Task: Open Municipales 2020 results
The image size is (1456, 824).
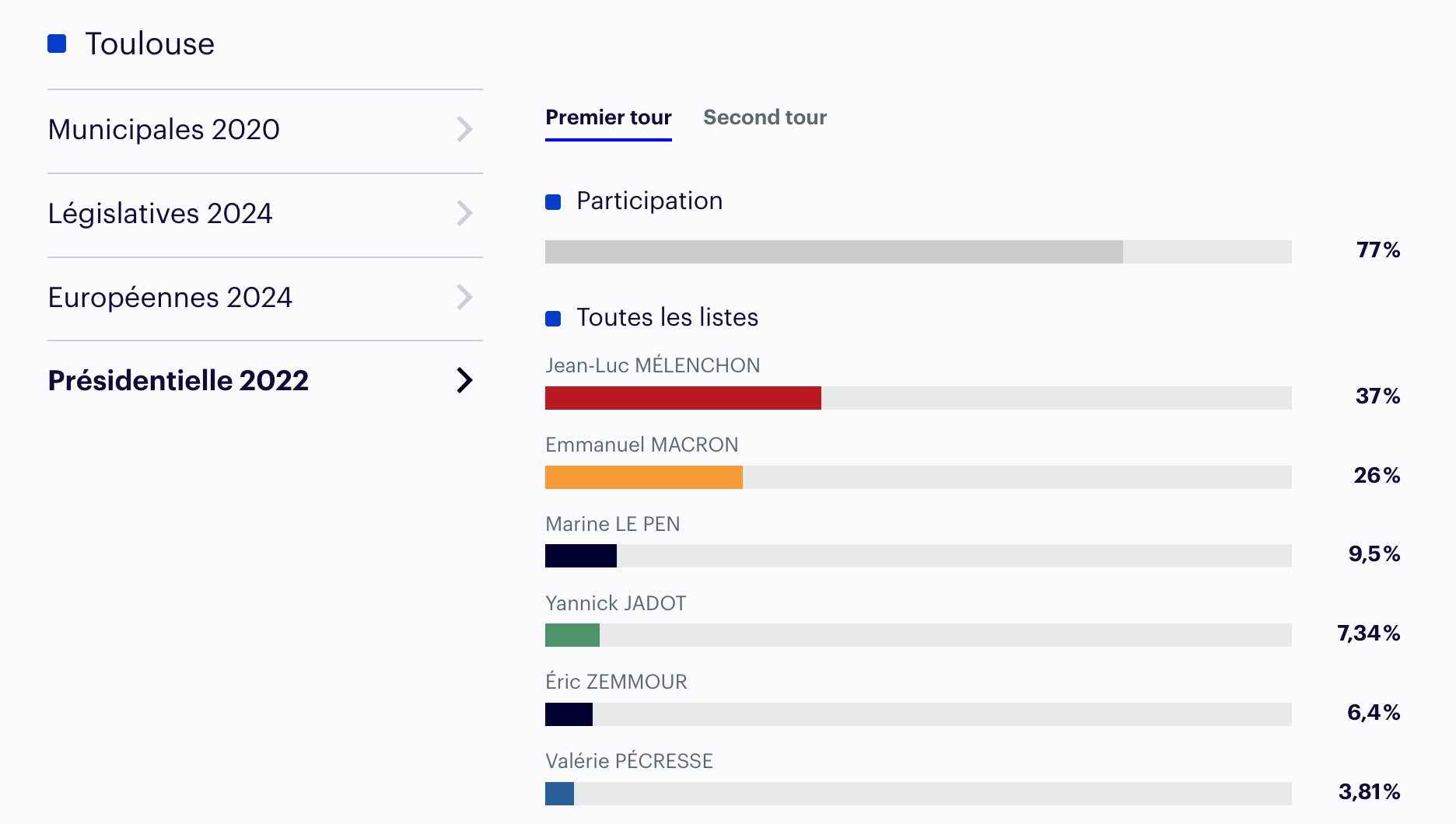Action: [x=164, y=129]
